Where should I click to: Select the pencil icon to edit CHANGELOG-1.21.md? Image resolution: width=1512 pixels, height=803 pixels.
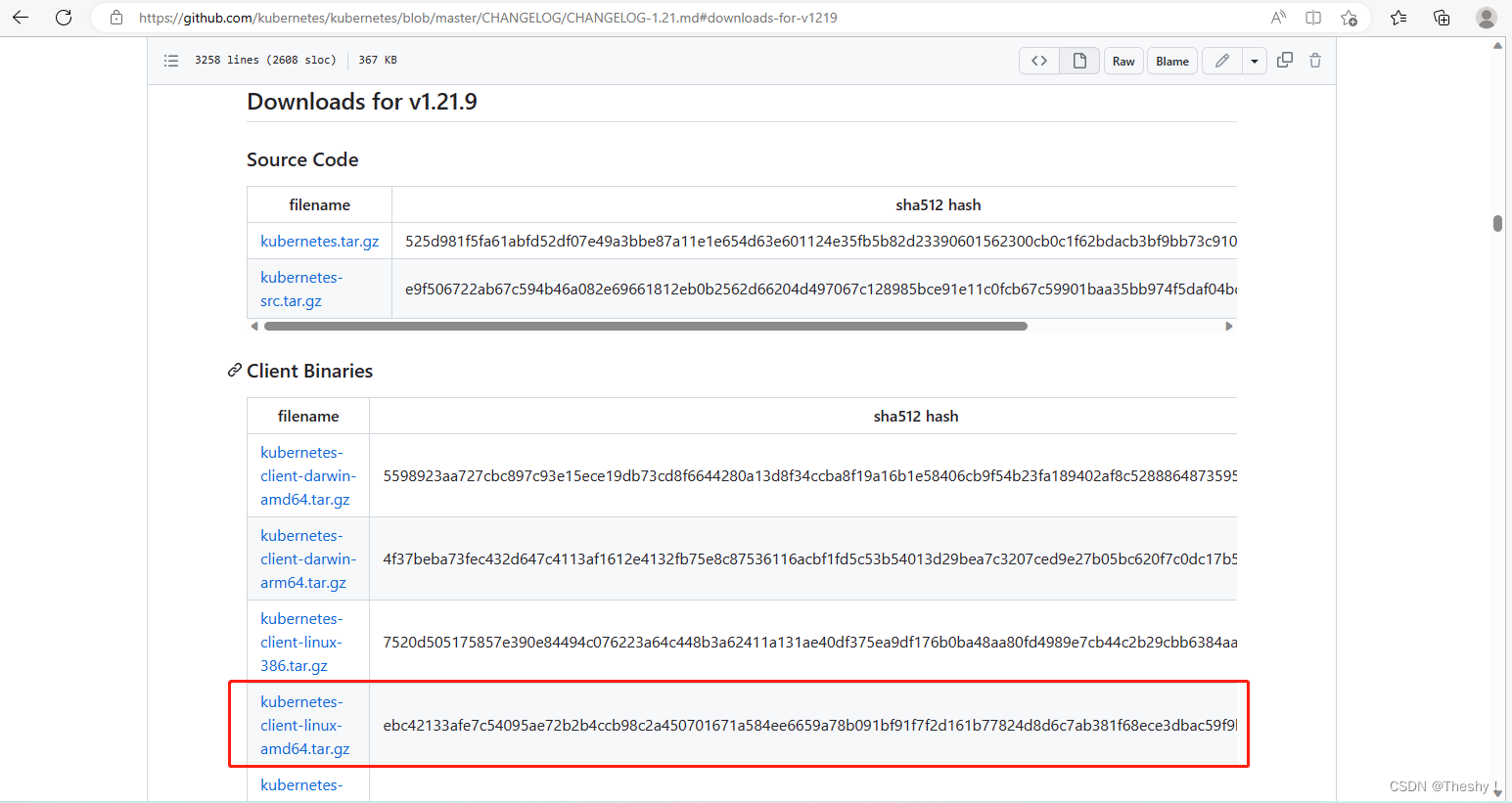tap(1221, 60)
